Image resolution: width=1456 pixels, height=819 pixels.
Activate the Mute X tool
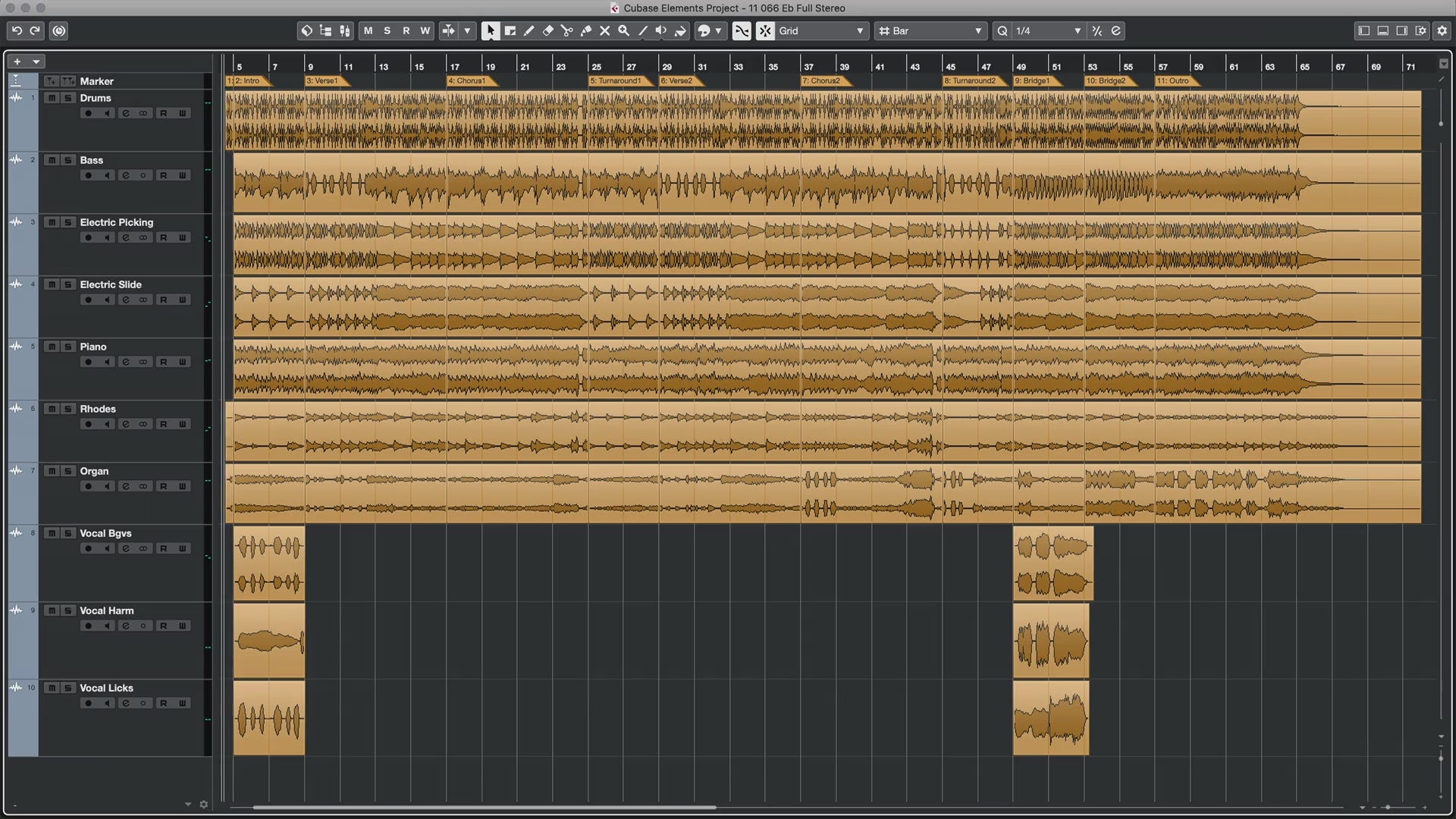[604, 31]
